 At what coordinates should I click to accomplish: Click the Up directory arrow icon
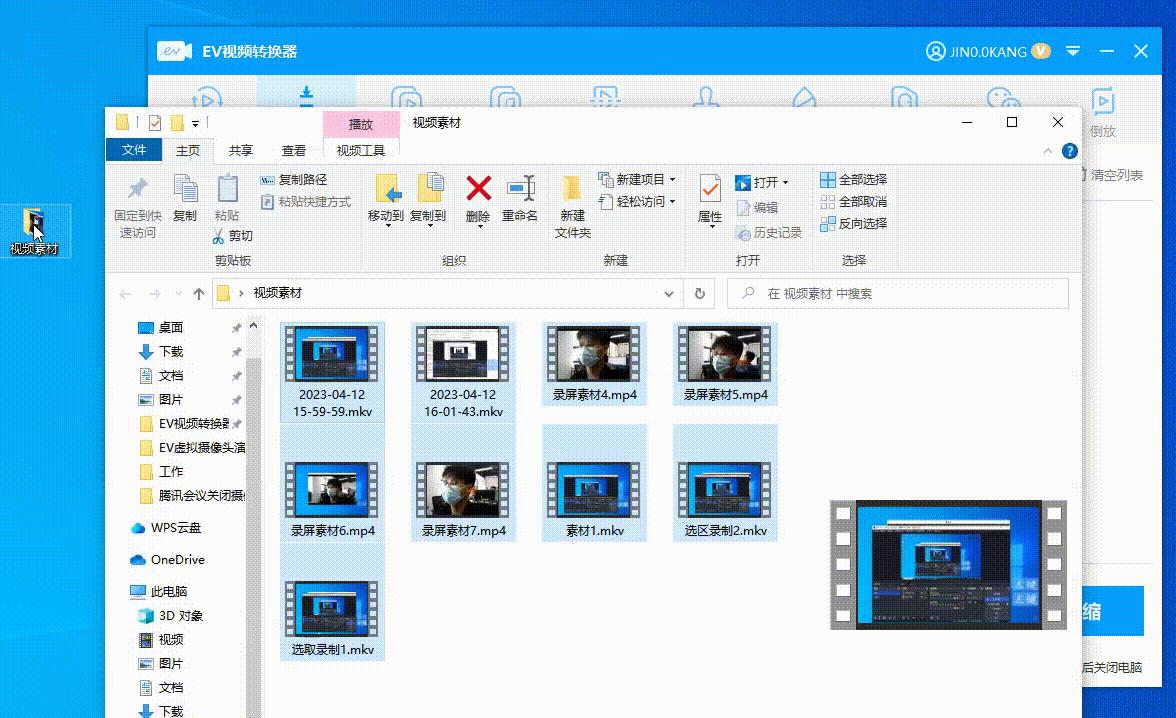click(x=199, y=294)
